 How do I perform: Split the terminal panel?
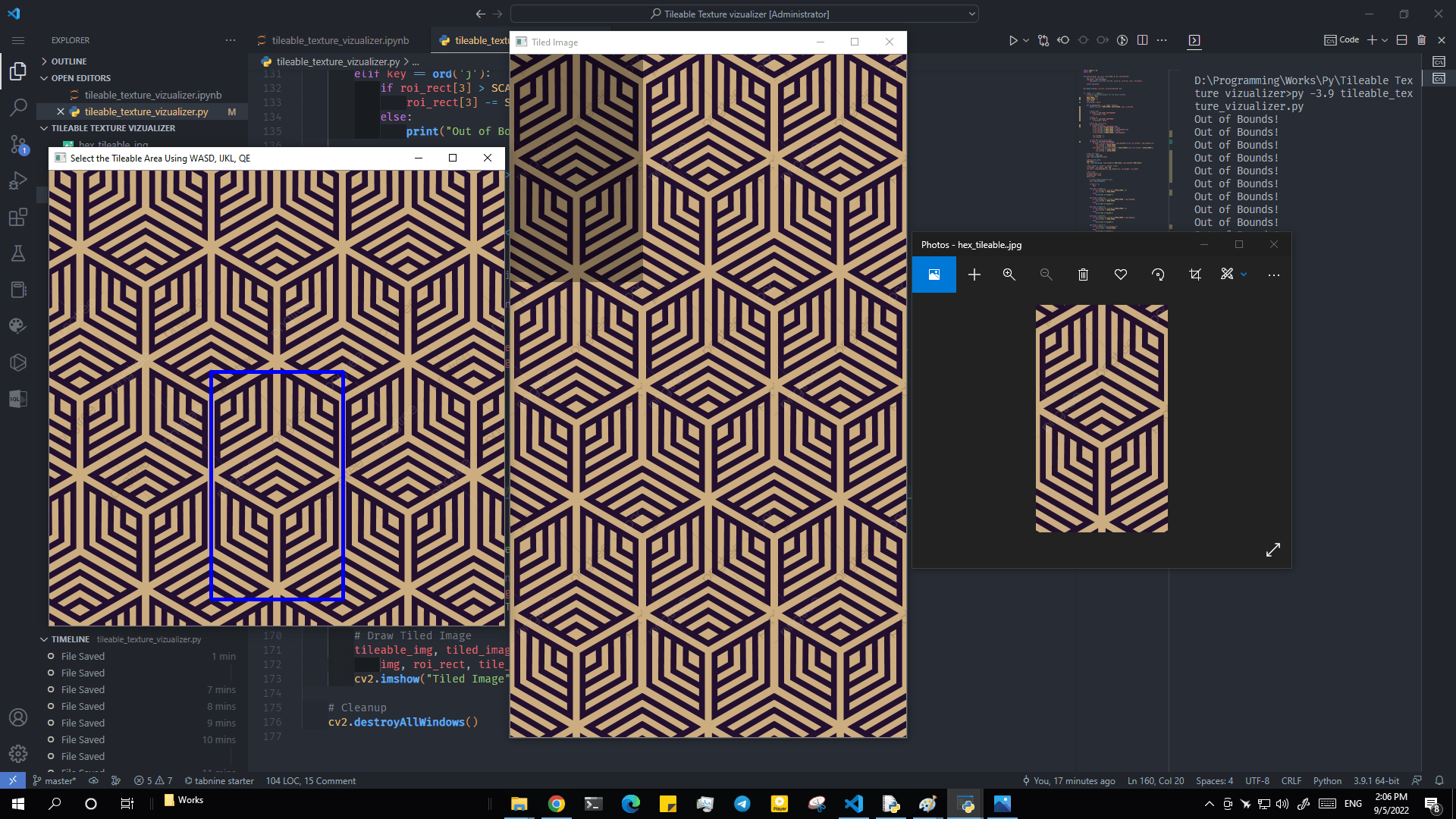tap(1401, 40)
